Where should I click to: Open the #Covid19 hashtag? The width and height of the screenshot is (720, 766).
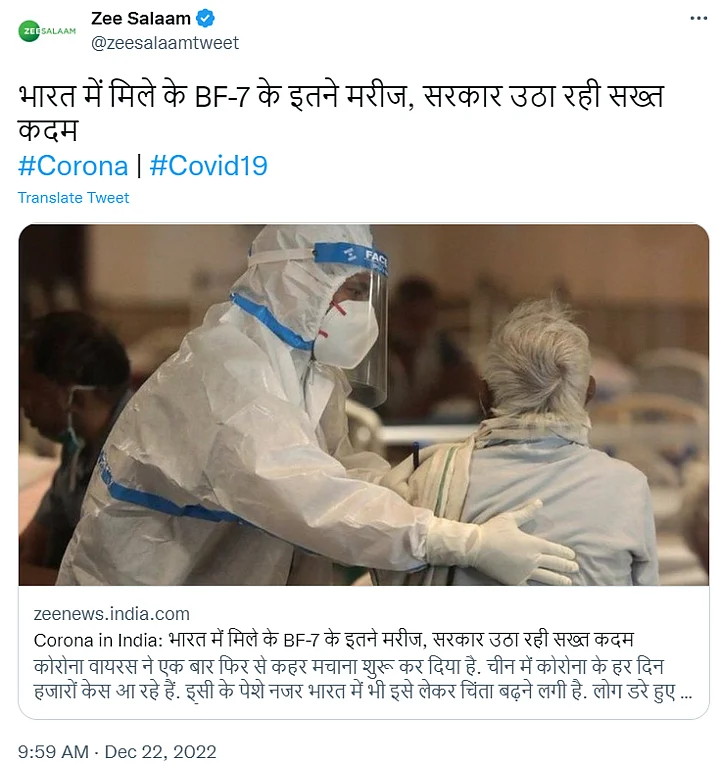209,166
